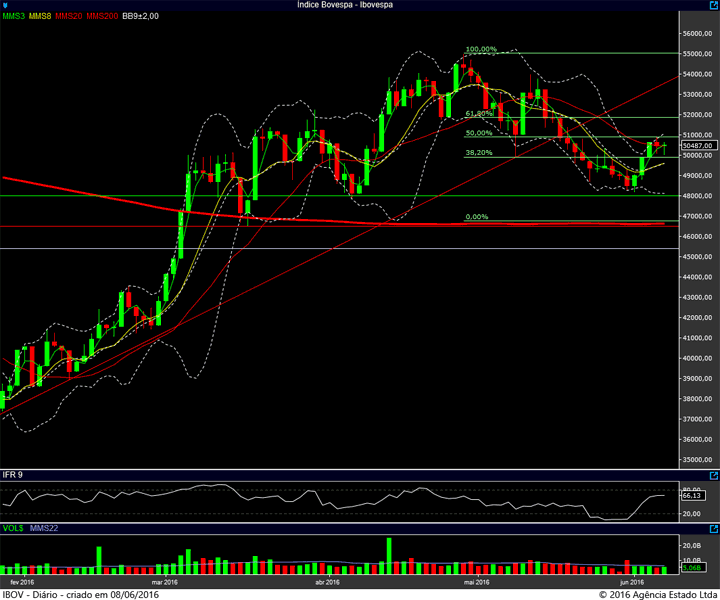Screen dimensions: 720x600
Task: Click the MMS20 indicator label
Action: (68, 16)
